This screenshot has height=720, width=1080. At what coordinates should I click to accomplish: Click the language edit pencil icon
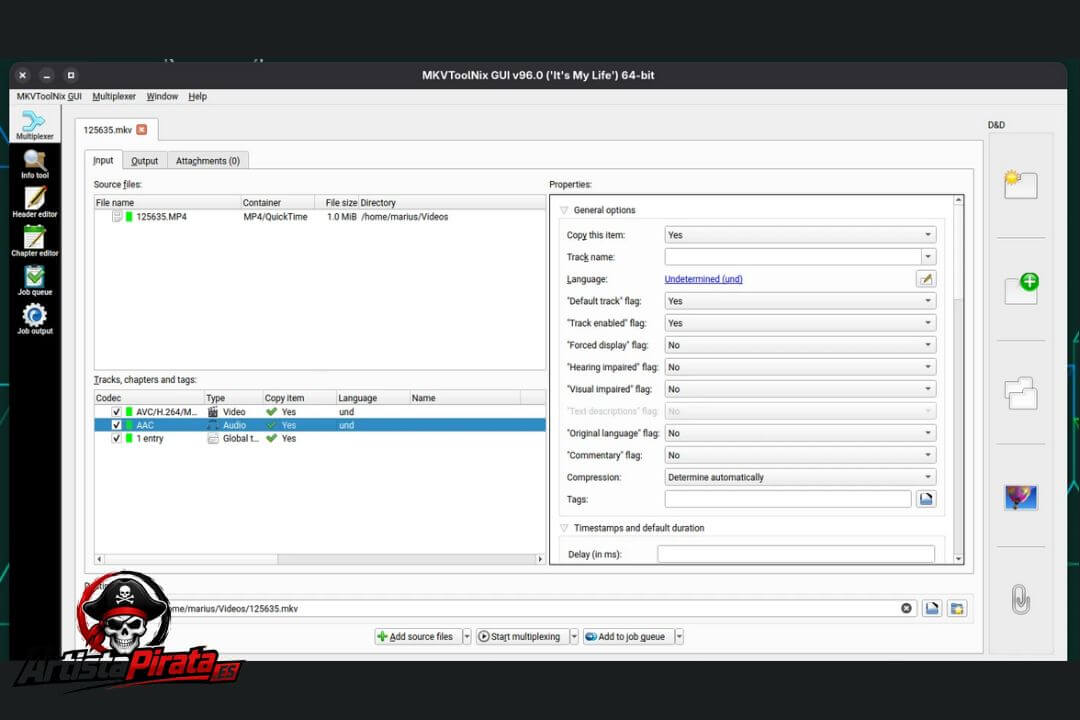926,279
